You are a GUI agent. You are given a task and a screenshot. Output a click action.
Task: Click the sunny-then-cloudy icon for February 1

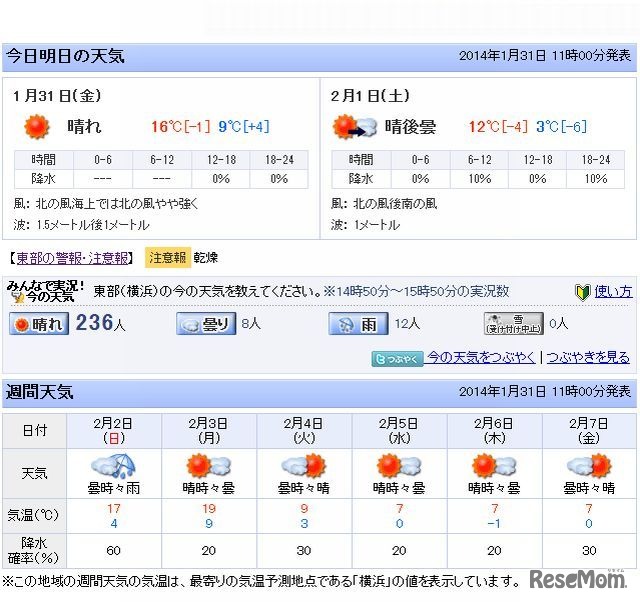point(354,127)
